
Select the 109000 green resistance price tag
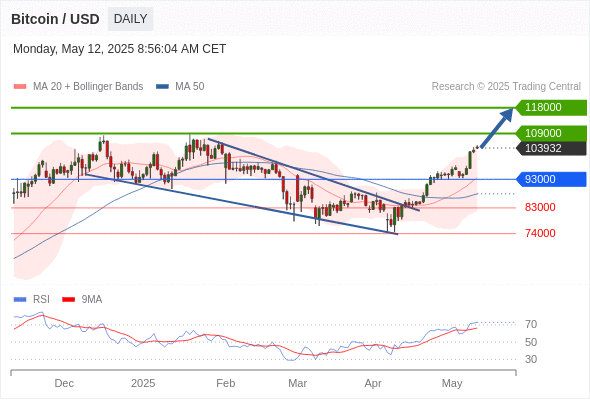click(551, 133)
